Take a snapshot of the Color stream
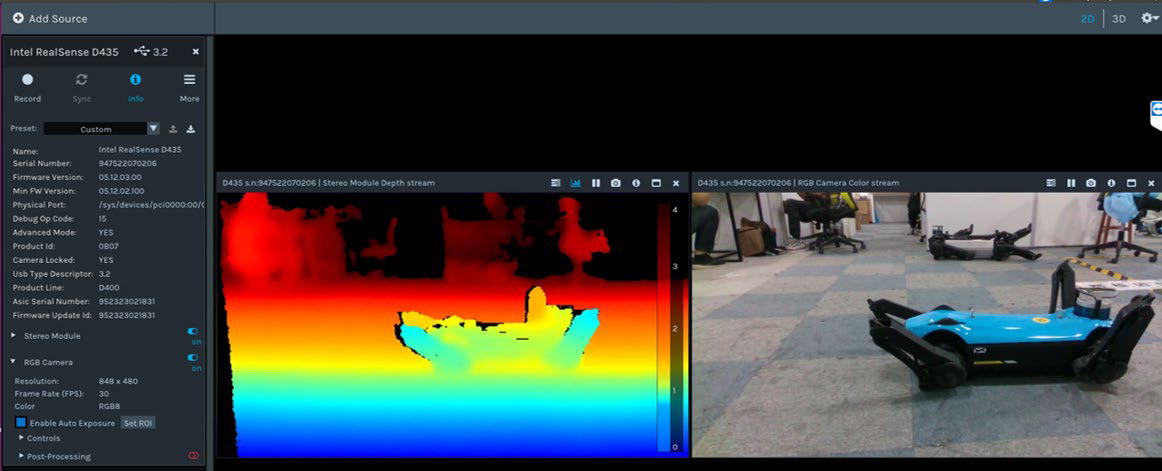 pyautogui.click(x=1091, y=183)
